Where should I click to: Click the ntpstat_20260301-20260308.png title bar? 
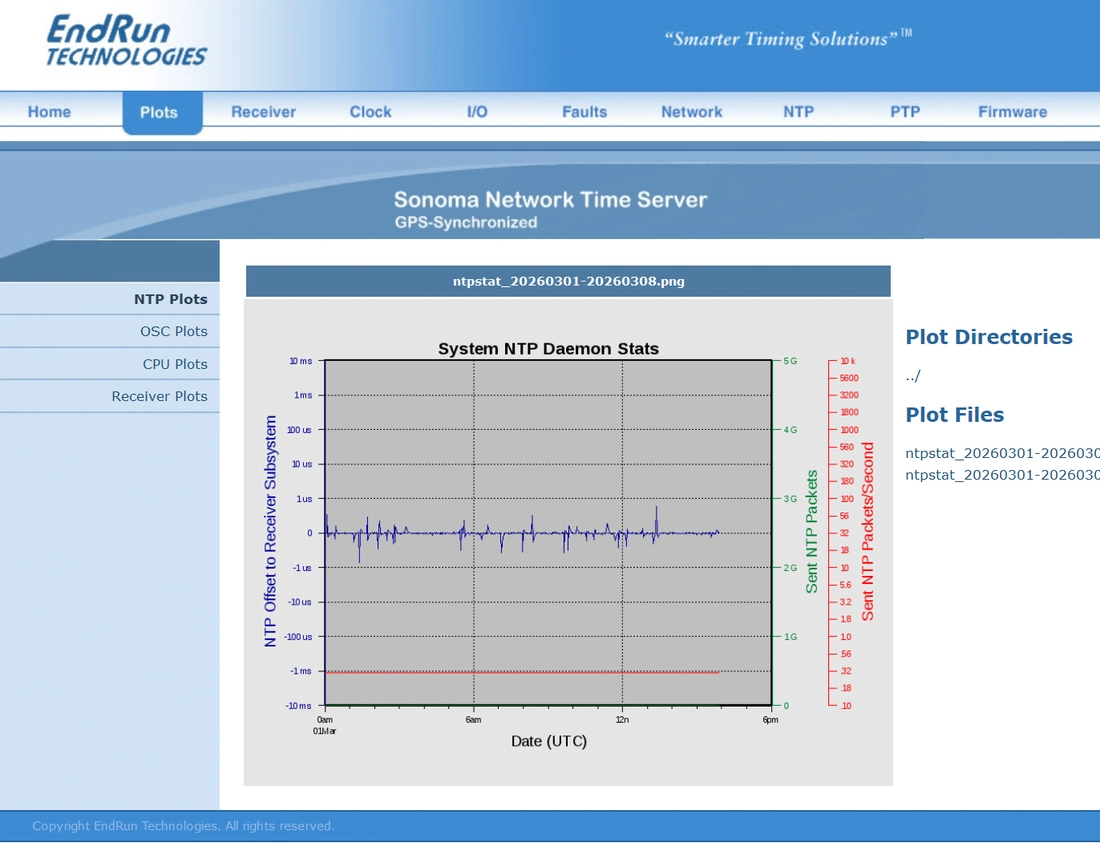tap(568, 281)
